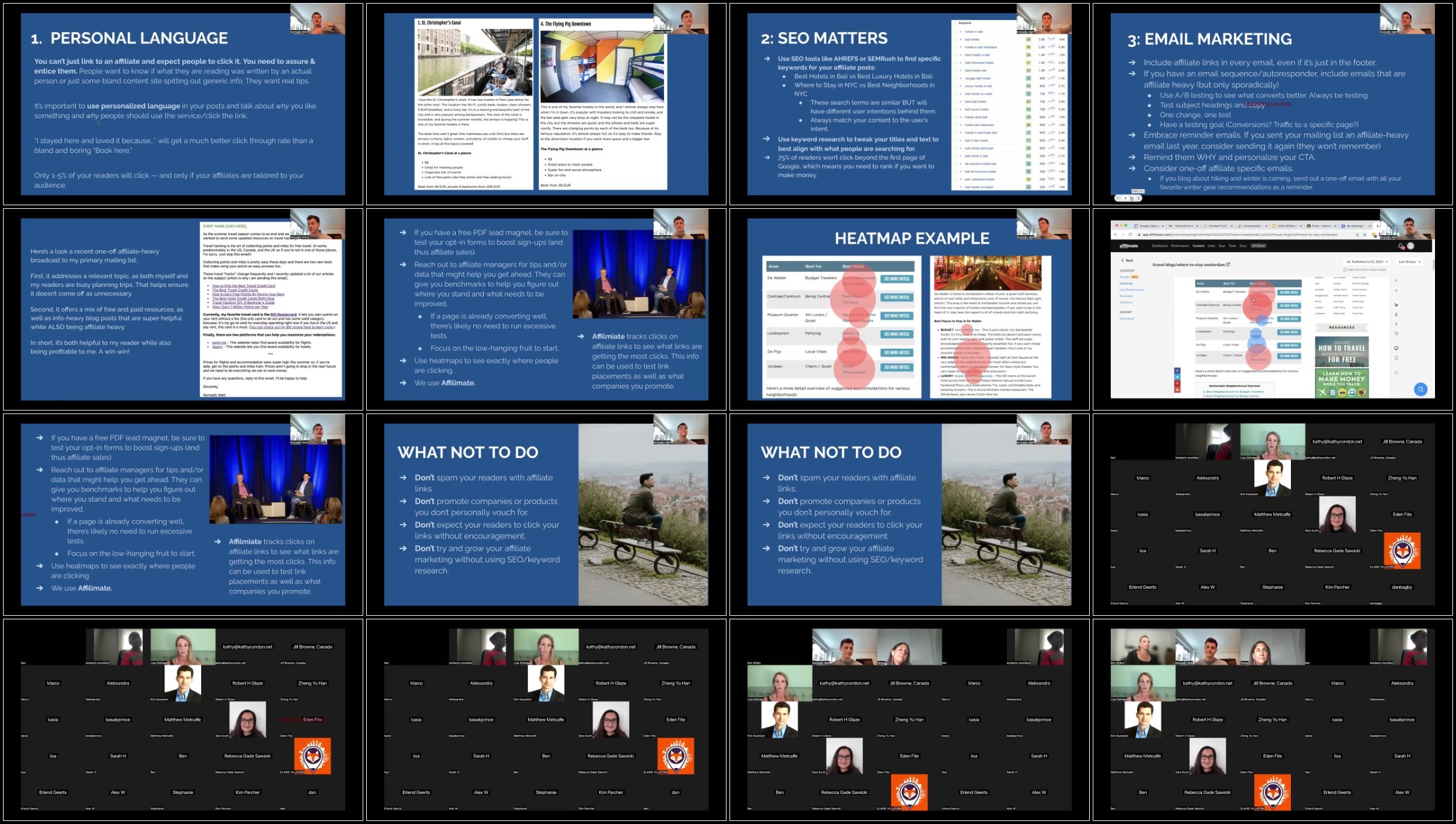This screenshot has width=1456, height=824.
Task: Open Tools in the Affilimate top navigation
Action: click(1233, 245)
